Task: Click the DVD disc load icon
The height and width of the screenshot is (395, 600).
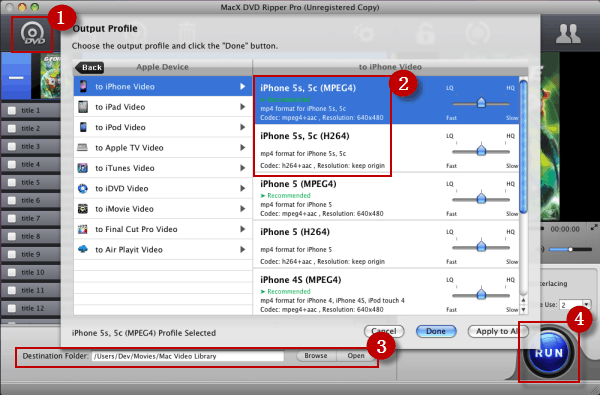Action: point(32,34)
